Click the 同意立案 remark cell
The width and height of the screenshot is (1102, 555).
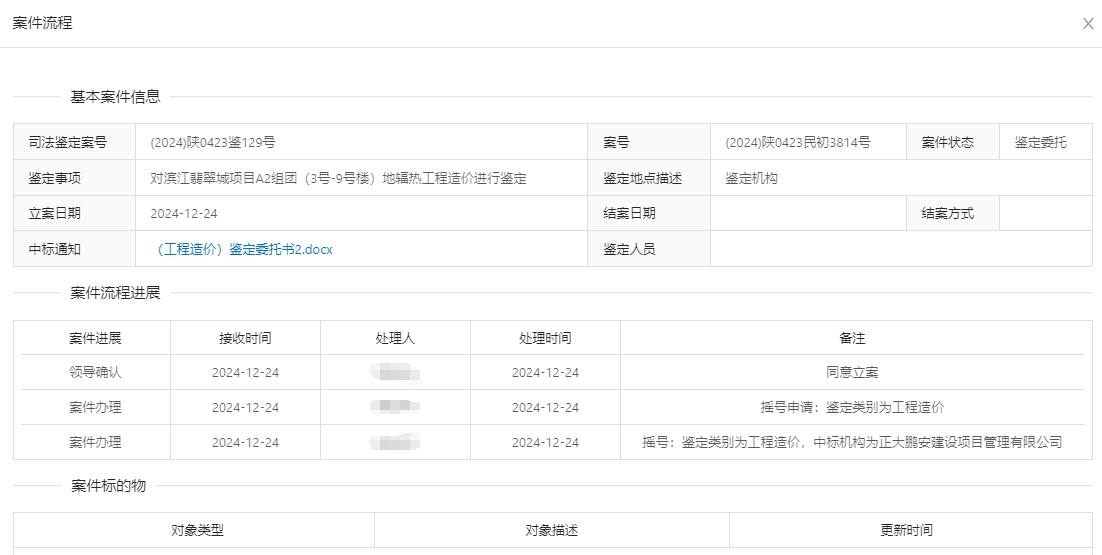(x=852, y=373)
